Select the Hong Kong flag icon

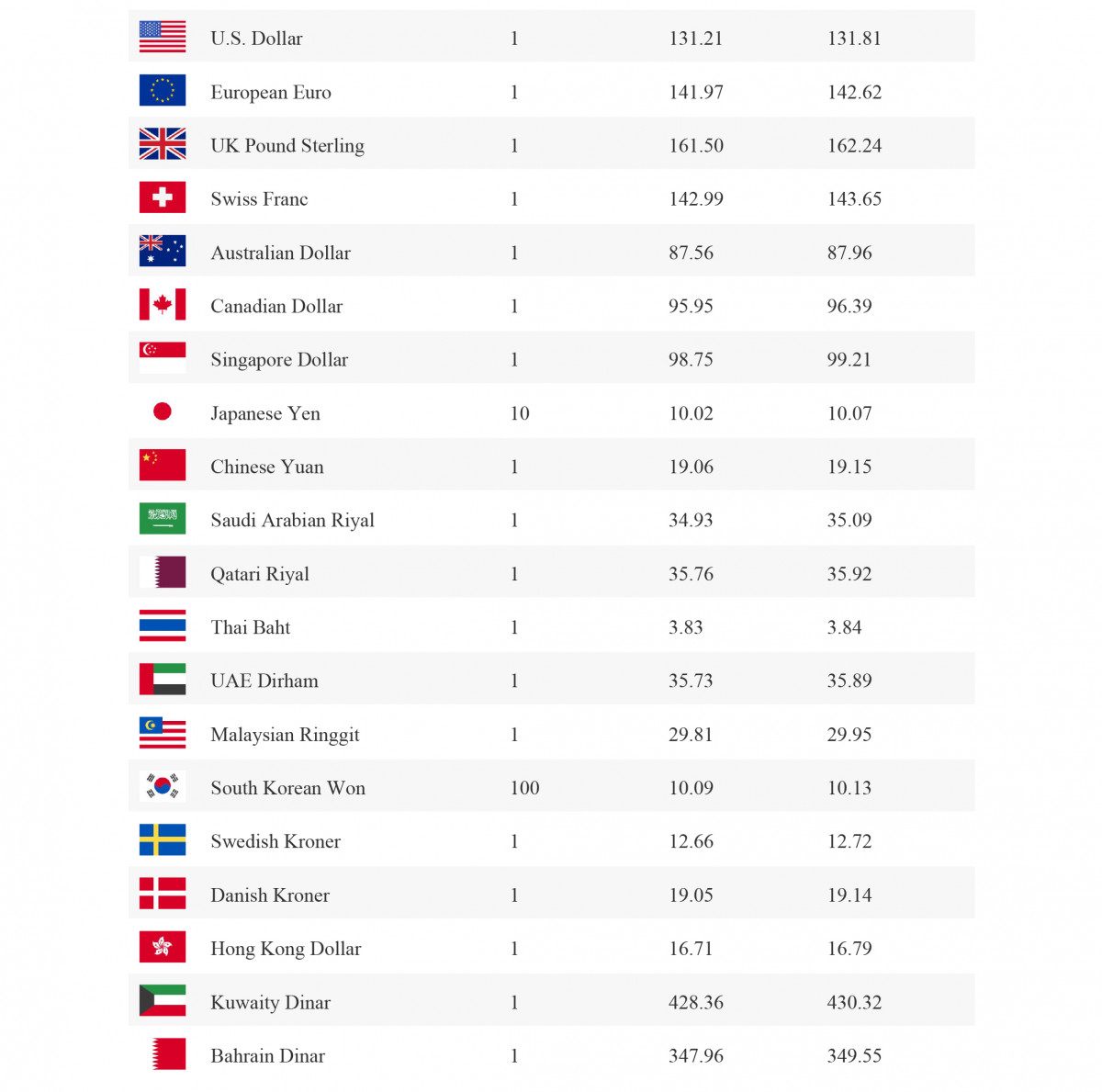point(163,947)
